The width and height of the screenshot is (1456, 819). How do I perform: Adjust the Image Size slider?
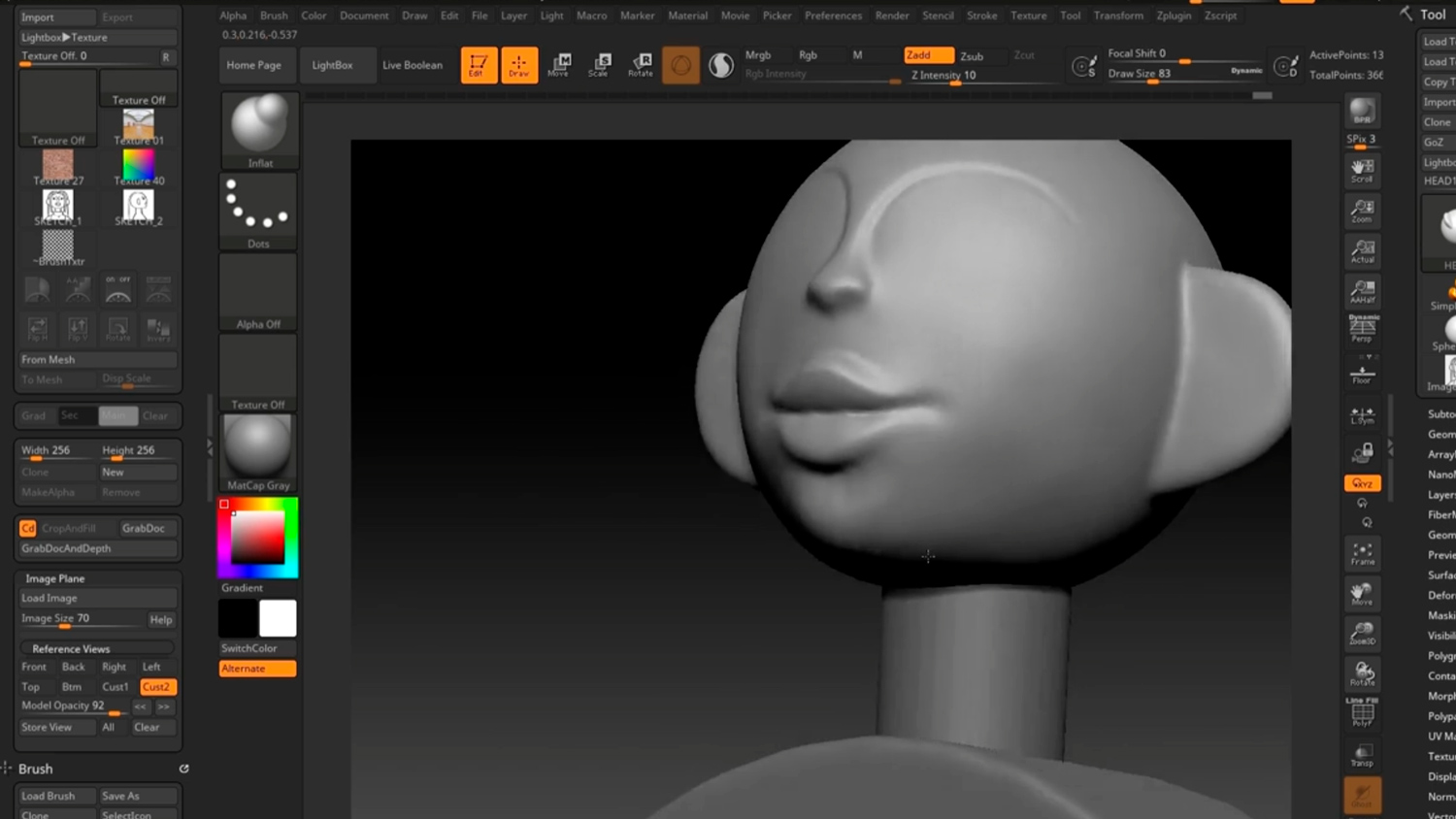pos(82,619)
